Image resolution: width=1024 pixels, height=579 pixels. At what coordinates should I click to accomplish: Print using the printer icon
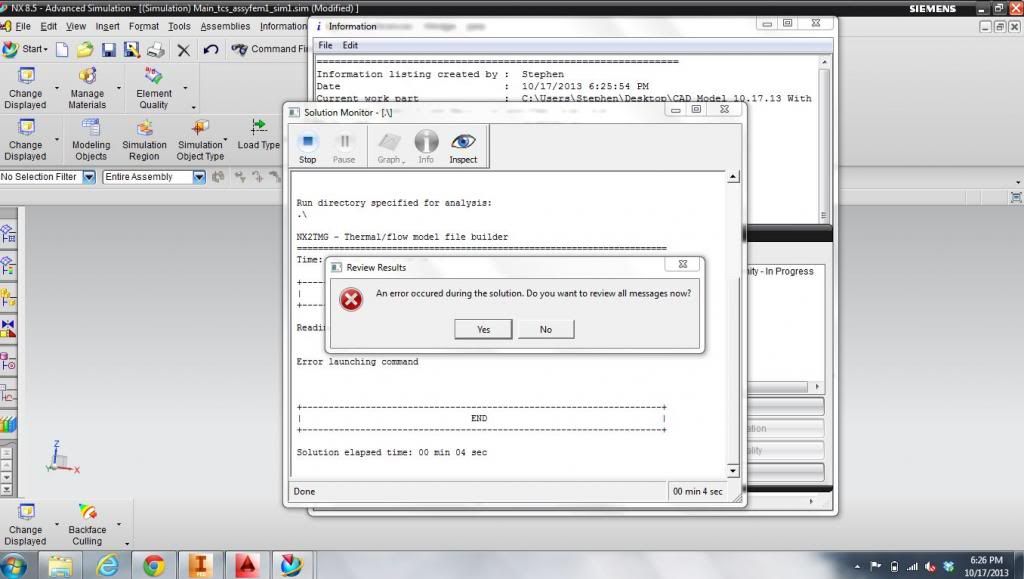point(155,50)
